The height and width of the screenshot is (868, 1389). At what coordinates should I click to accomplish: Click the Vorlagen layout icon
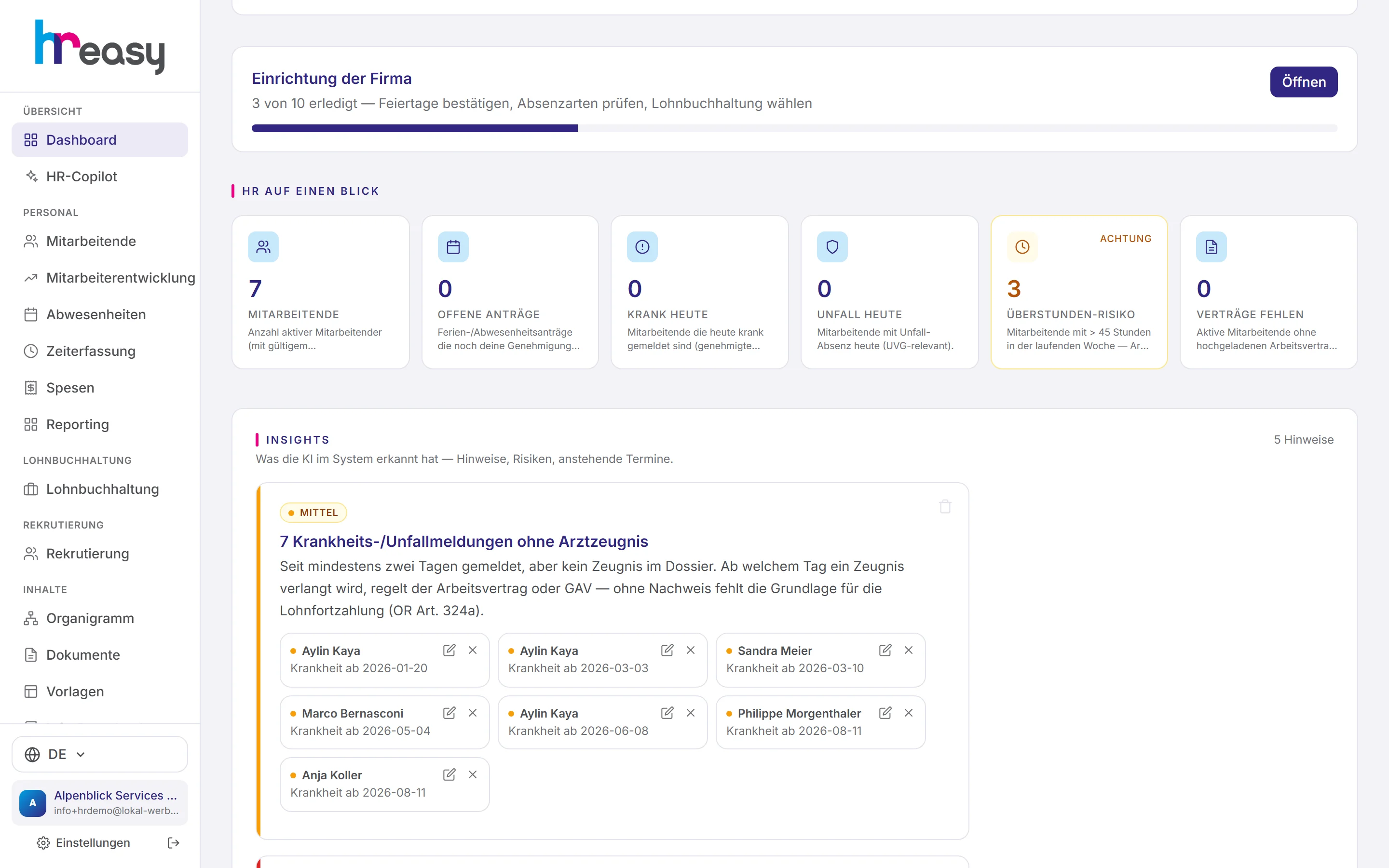click(31, 692)
